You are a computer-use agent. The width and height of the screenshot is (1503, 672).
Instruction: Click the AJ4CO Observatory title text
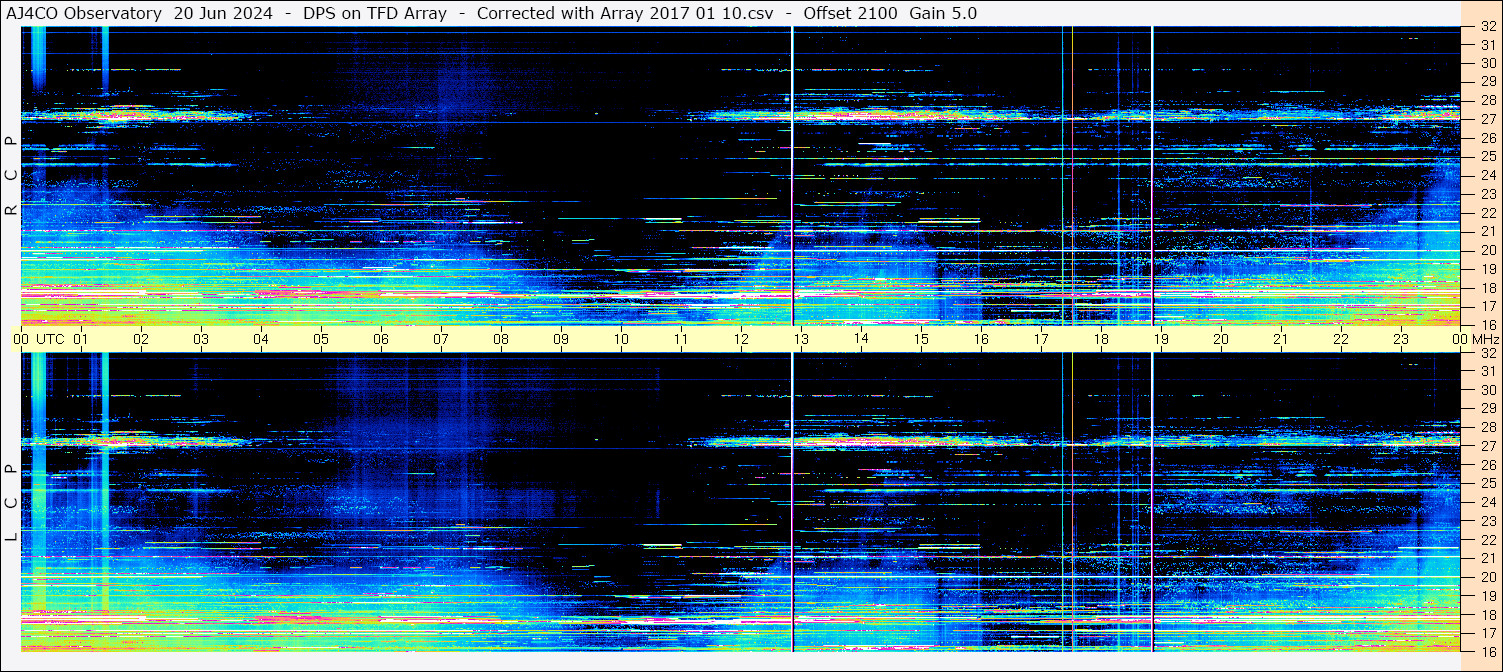click(x=83, y=13)
